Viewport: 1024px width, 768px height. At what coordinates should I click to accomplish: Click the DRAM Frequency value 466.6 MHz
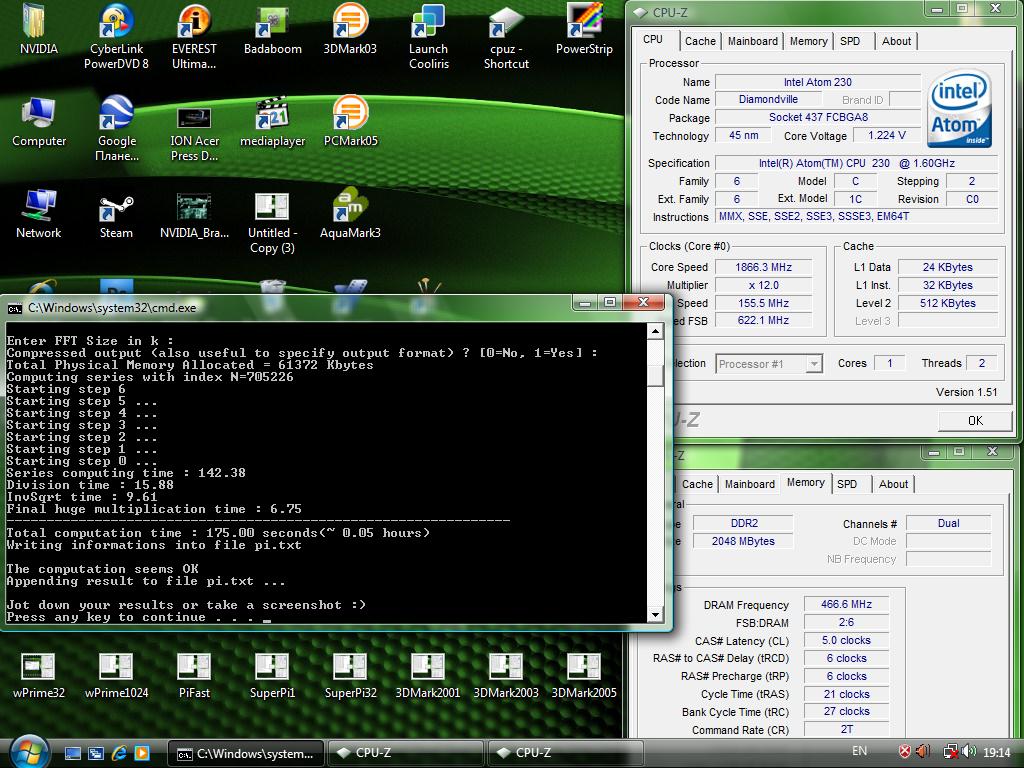tap(846, 604)
